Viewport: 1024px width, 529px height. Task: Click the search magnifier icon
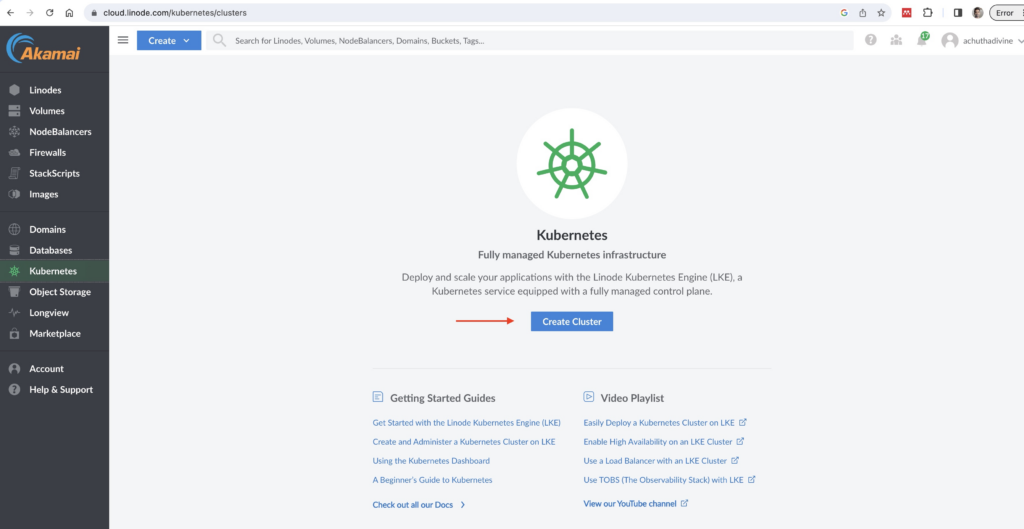coord(219,40)
